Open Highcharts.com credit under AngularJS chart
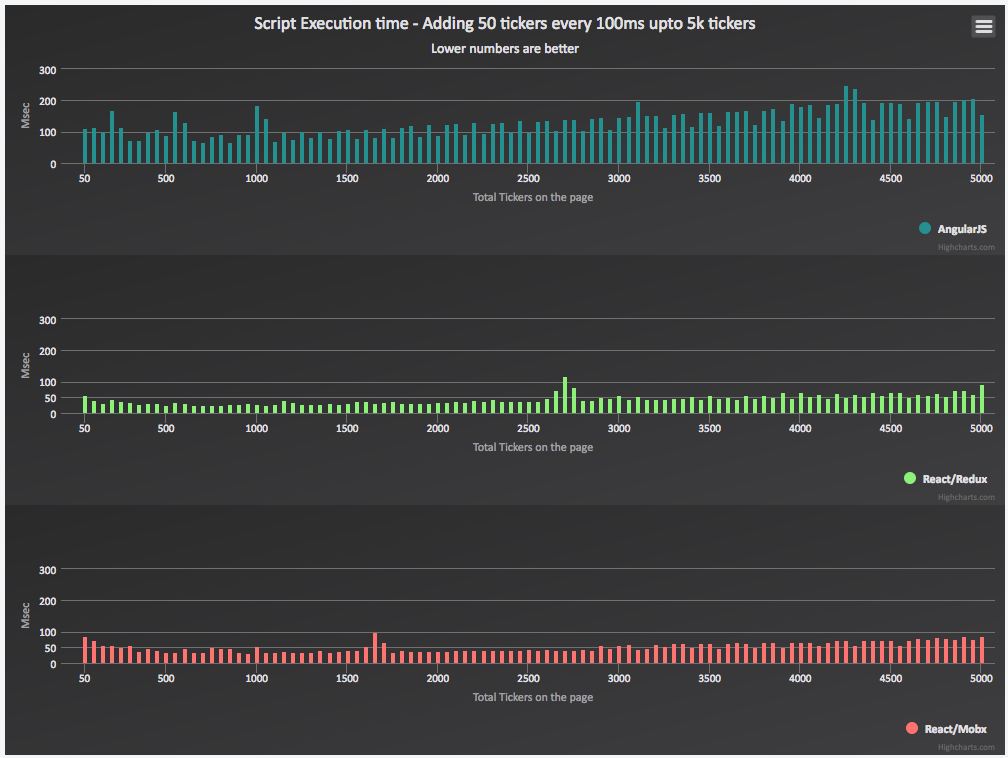The image size is (1008, 758). point(966,247)
